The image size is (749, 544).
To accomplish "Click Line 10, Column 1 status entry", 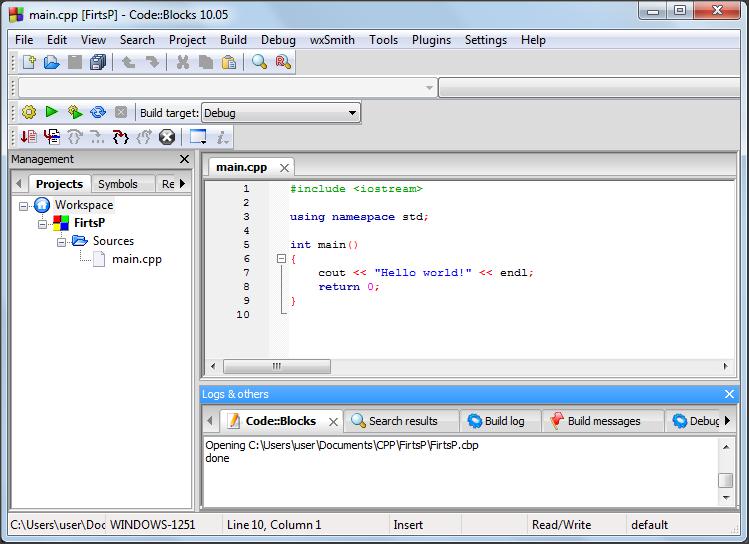I will [x=274, y=525].
